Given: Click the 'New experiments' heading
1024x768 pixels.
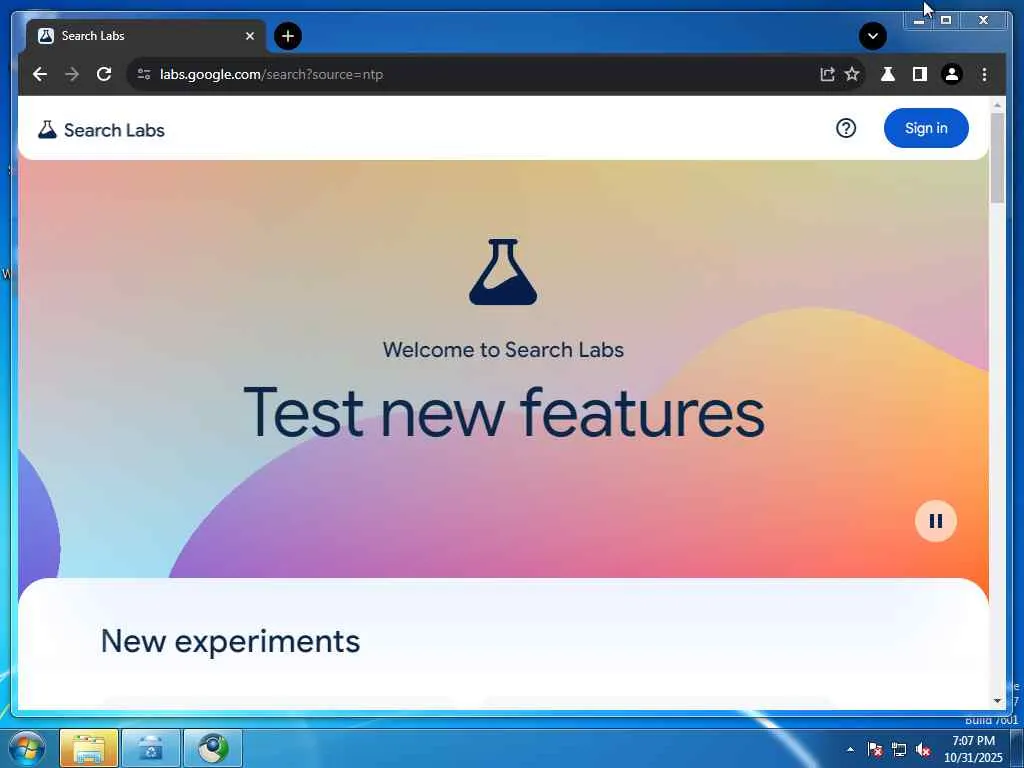Looking at the screenshot, I should tap(230, 641).
